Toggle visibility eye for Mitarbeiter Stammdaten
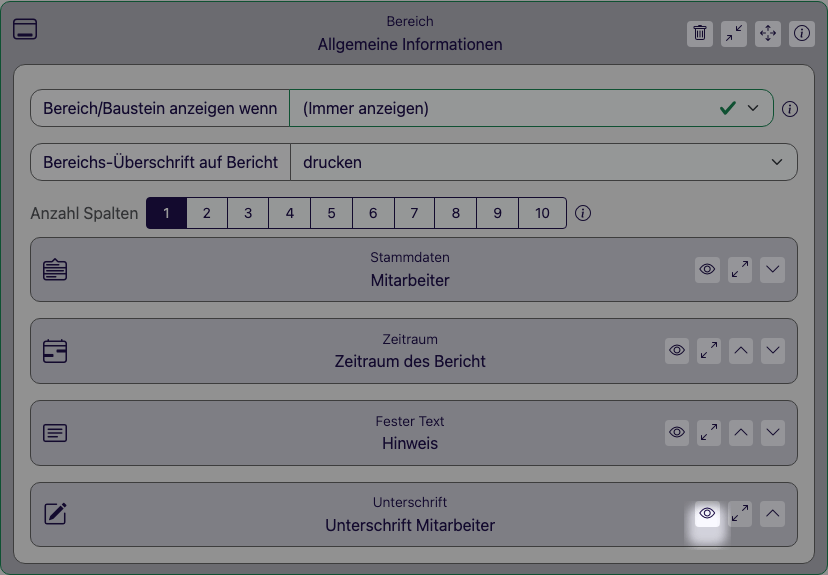 coord(707,270)
